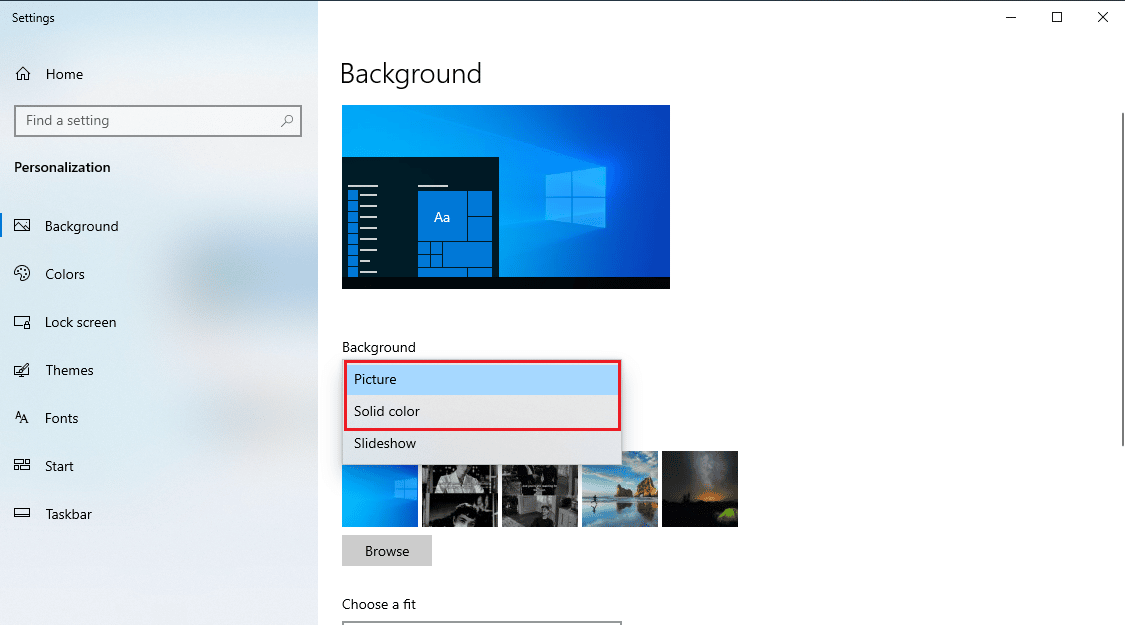Select the black-and-white portrait collage thumbnail
The image size is (1125, 625).
pyautogui.click(x=460, y=496)
